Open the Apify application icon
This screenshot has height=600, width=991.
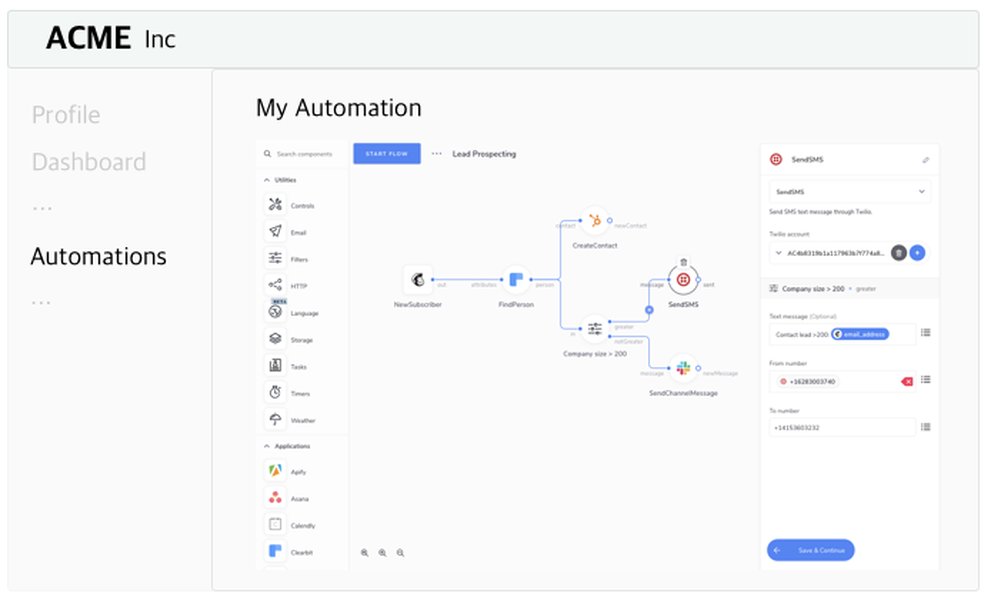point(273,471)
